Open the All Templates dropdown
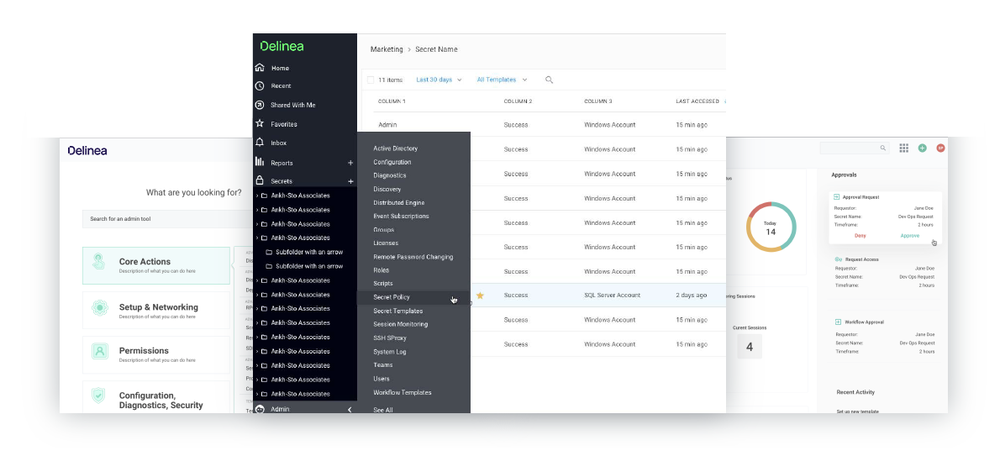The image size is (1000, 465). [502, 80]
